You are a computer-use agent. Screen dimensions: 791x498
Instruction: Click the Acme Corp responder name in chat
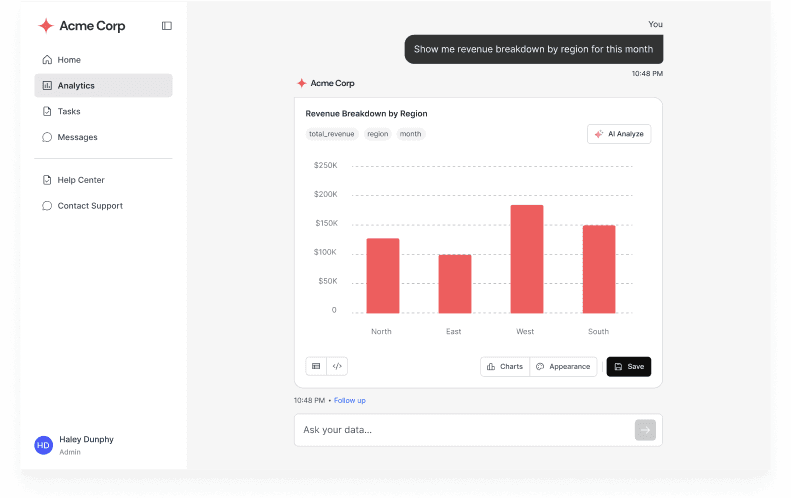(332, 83)
